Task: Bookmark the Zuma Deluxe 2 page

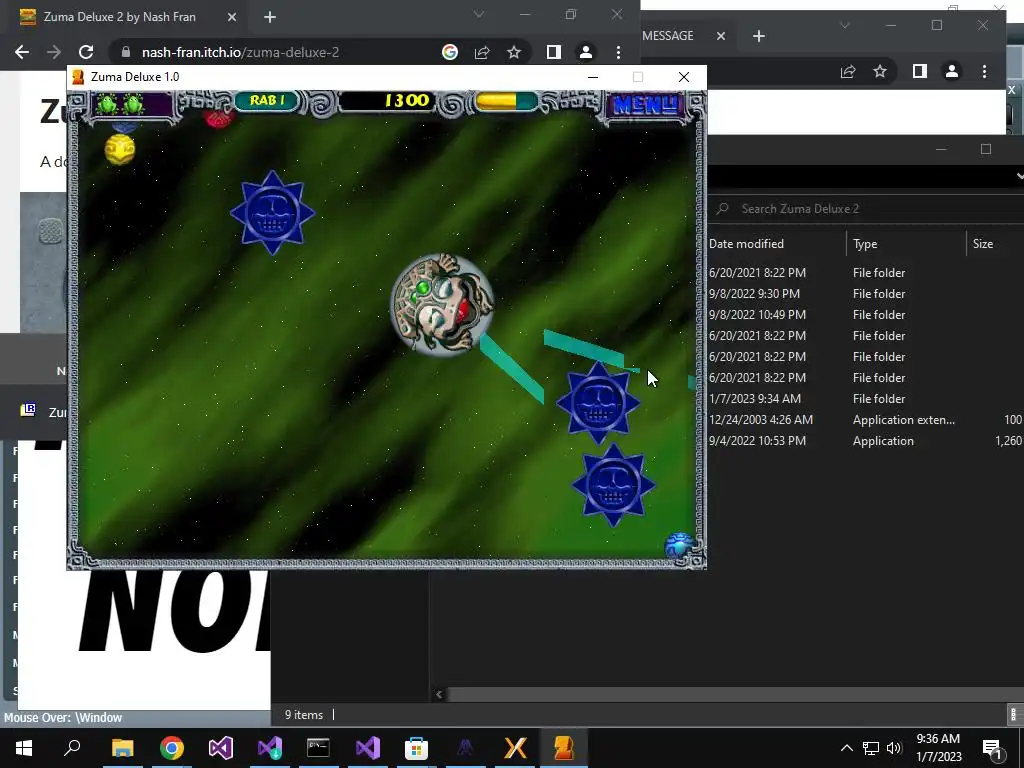Action: (x=514, y=52)
